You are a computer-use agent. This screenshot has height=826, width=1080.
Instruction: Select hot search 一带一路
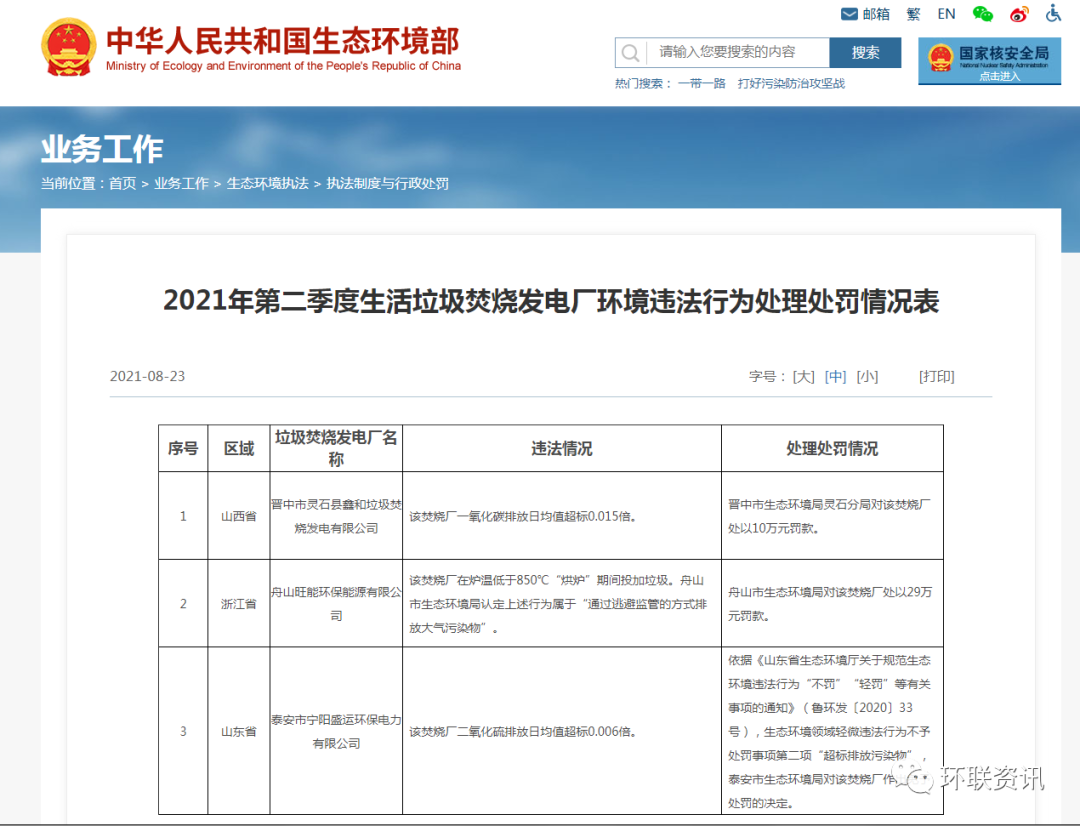click(701, 84)
